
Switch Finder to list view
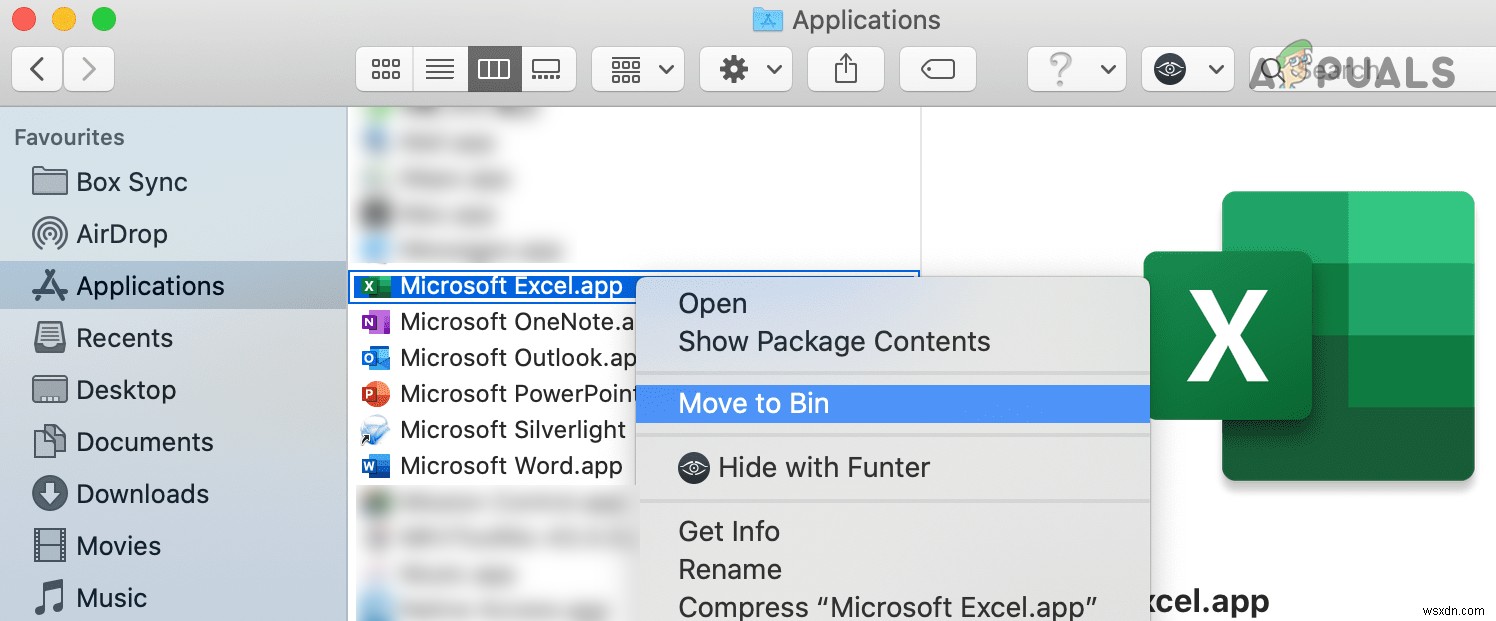pyautogui.click(x=440, y=68)
